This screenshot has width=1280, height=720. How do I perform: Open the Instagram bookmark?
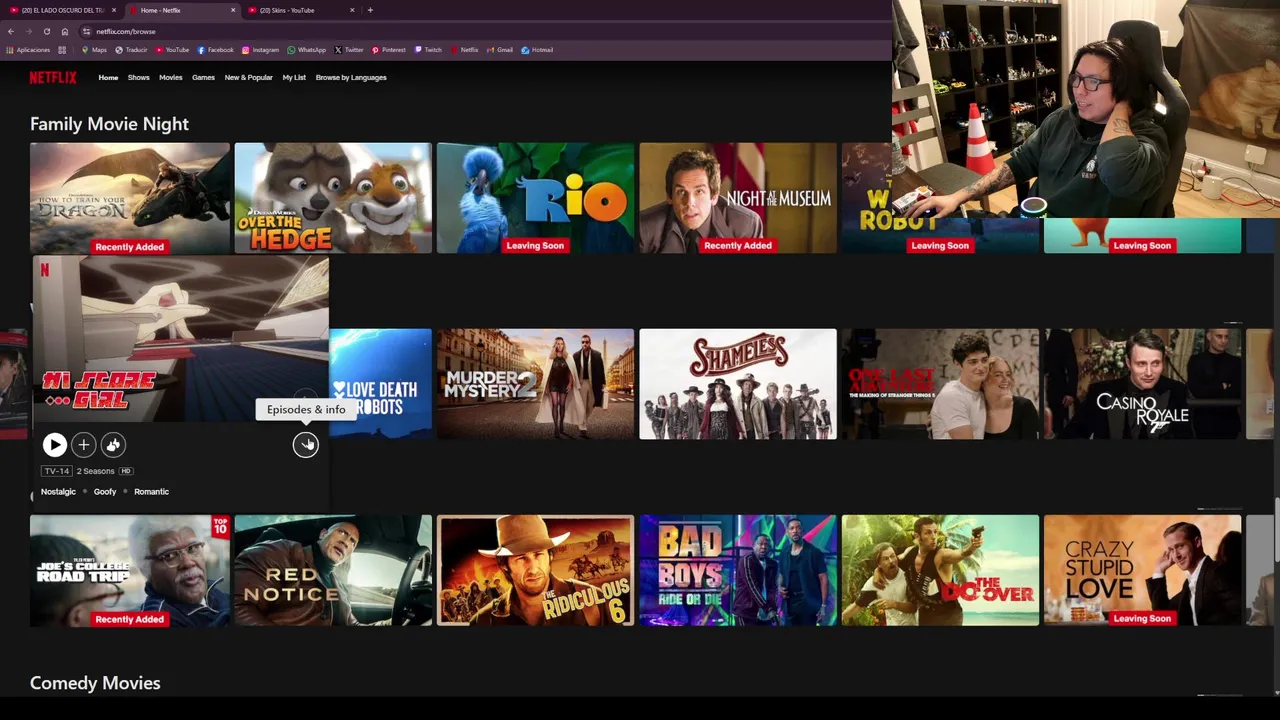[x=261, y=50]
